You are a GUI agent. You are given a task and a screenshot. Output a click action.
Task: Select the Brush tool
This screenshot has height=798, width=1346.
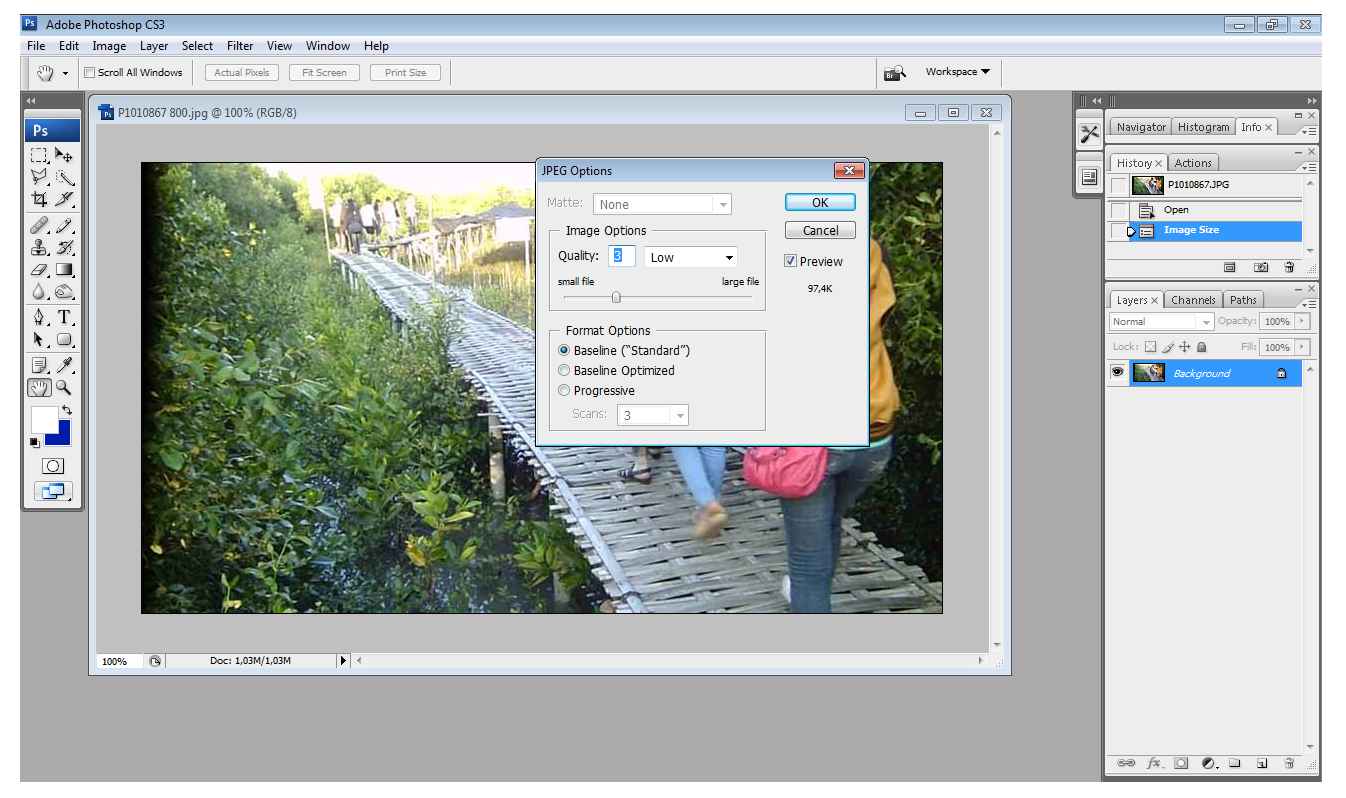(x=63, y=227)
